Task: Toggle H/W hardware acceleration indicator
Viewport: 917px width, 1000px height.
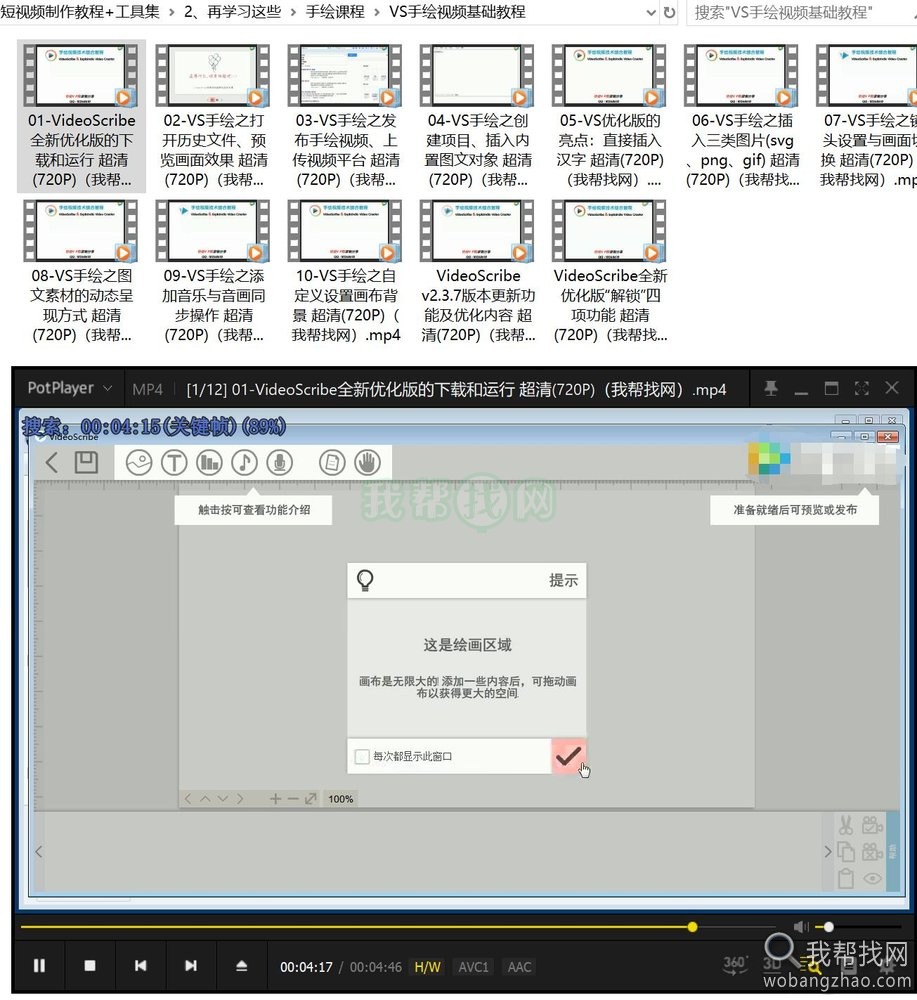Action: (427, 967)
